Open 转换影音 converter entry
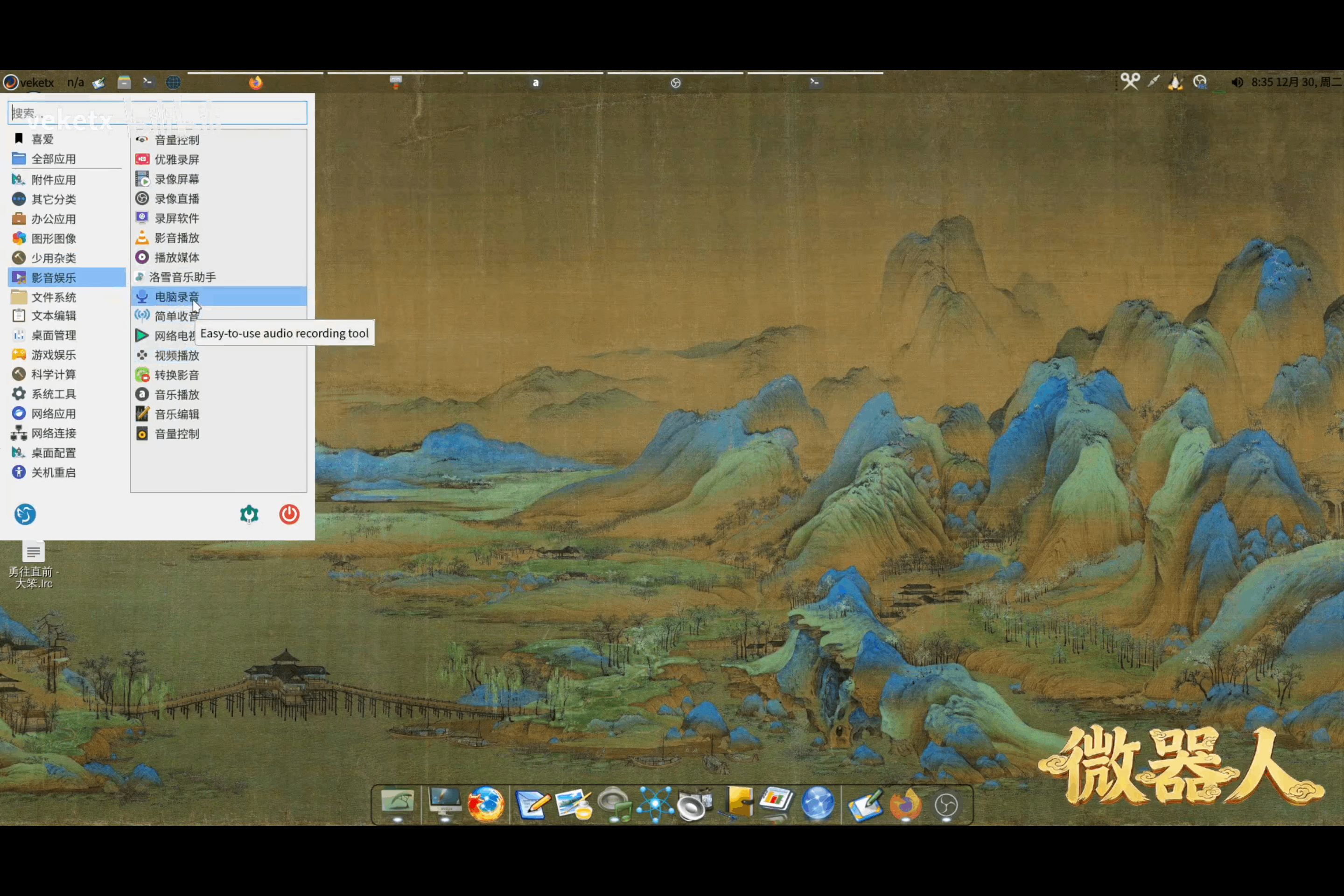This screenshot has width=1344, height=896. click(219, 375)
